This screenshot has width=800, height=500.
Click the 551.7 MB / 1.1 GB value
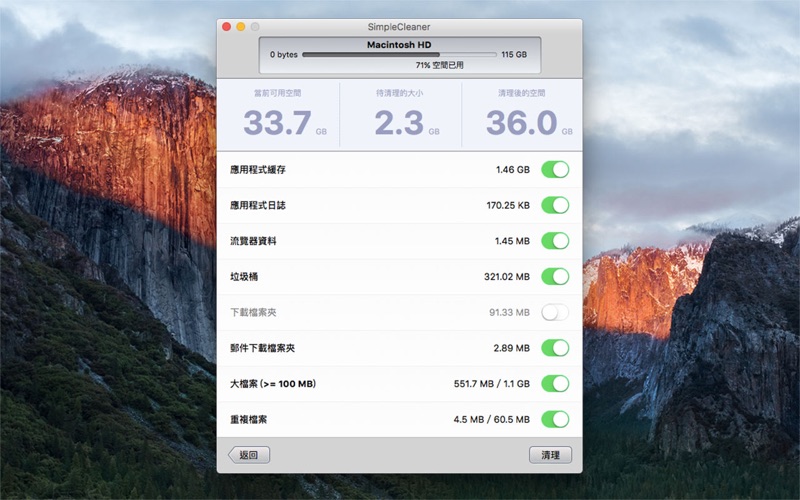pyautogui.click(x=492, y=384)
